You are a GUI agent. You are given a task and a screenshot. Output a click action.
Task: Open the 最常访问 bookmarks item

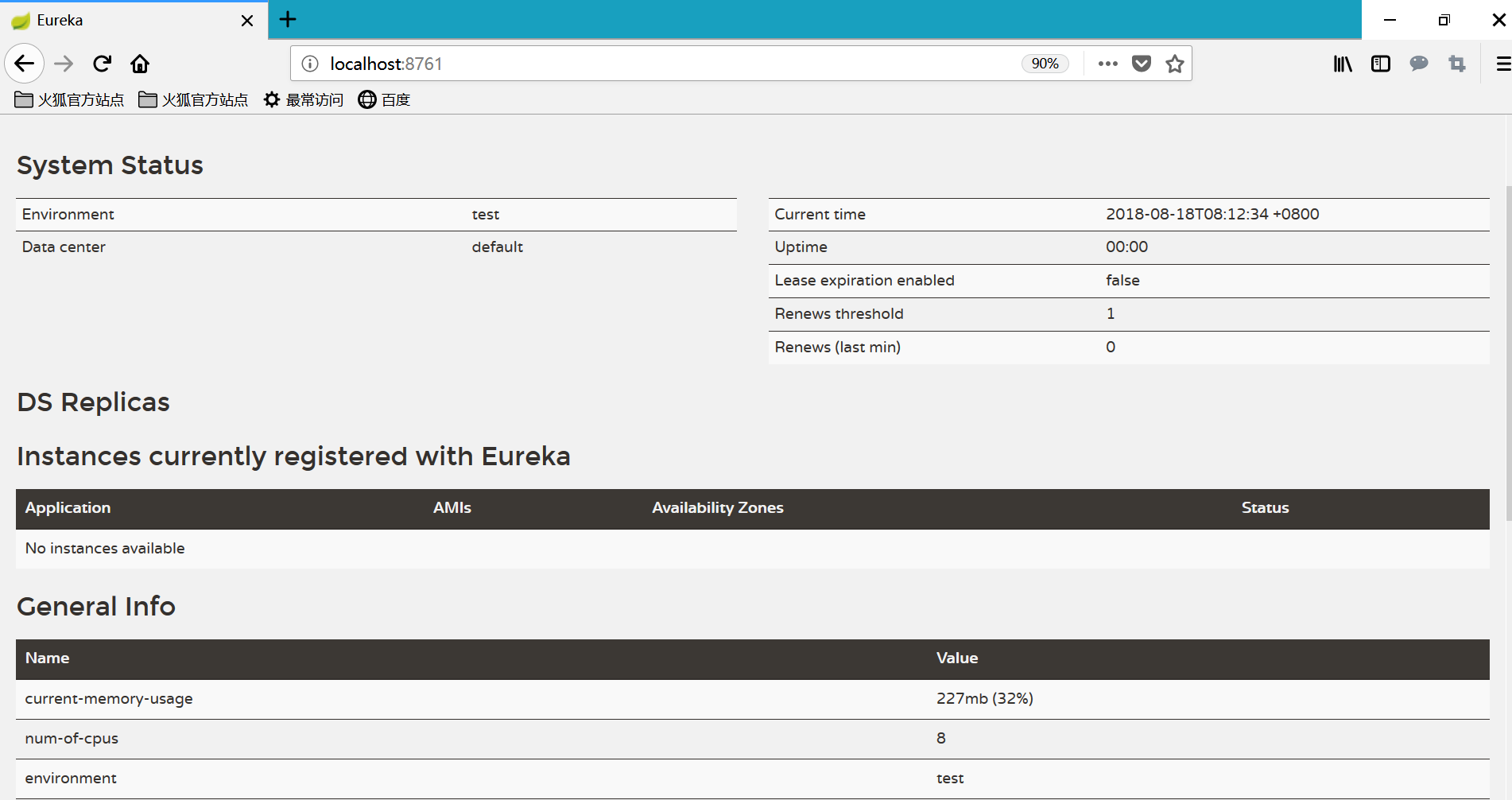pos(304,99)
